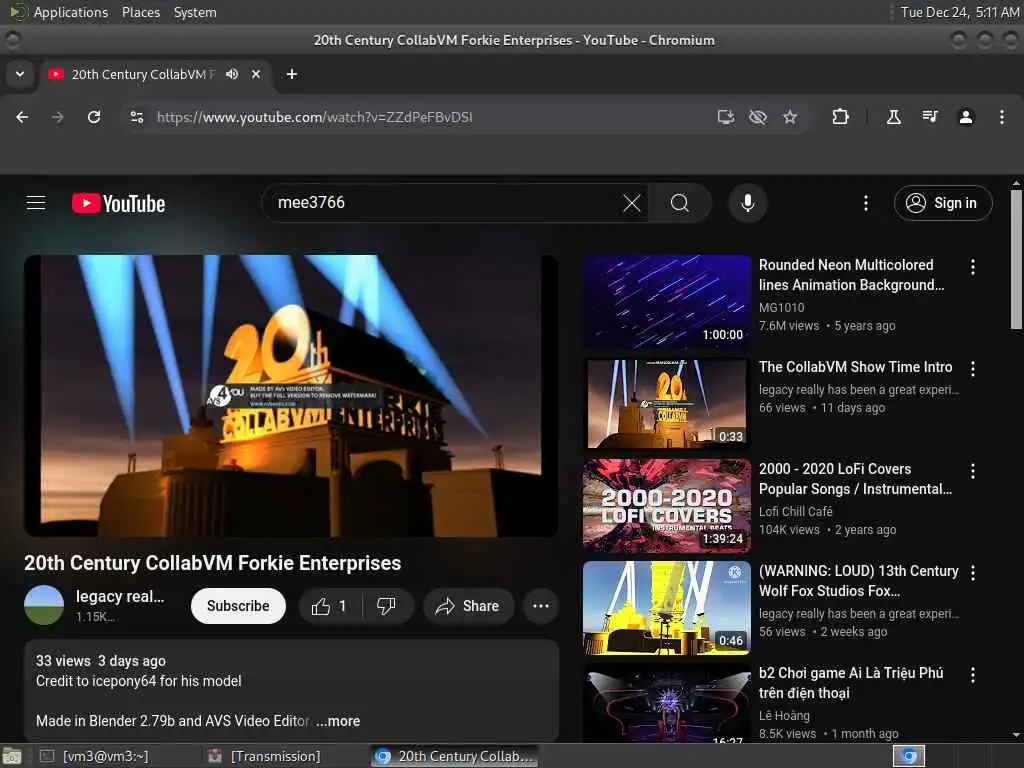Expand description with ...more
The width and height of the screenshot is (1024, 768).
pyautogui.click(x=338, y=721)
